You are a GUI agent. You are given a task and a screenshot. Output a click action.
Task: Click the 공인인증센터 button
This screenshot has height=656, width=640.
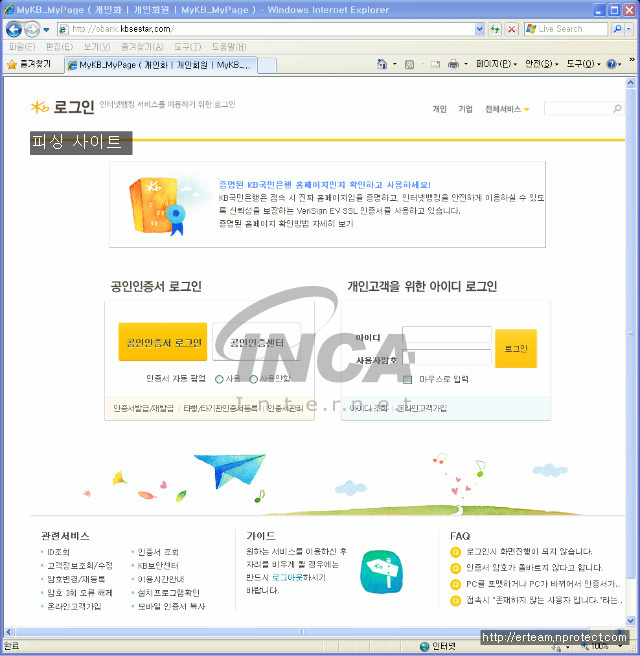coord(256,342)
